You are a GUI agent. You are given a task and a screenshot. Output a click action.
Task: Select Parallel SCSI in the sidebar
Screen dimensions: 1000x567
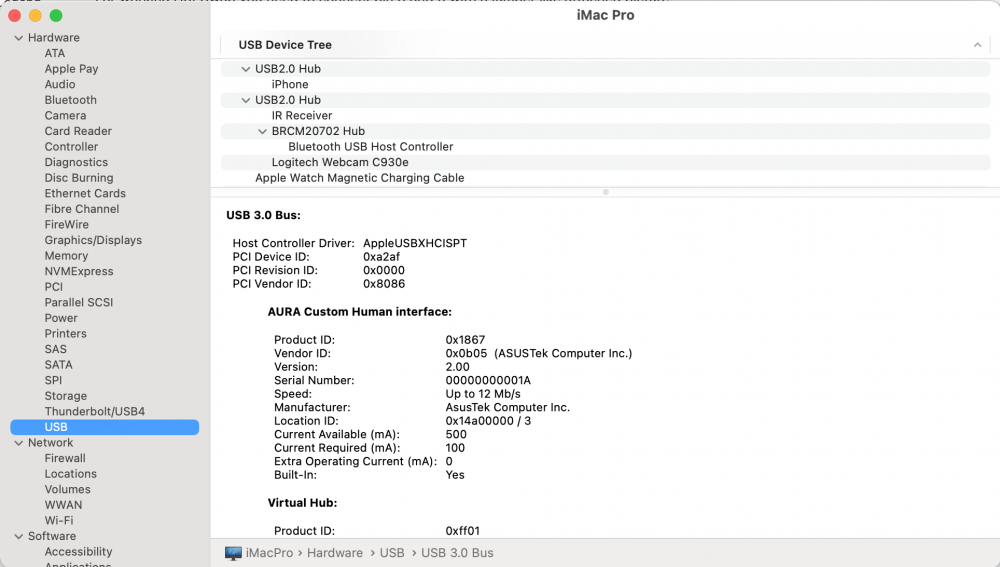click(78, 302)
